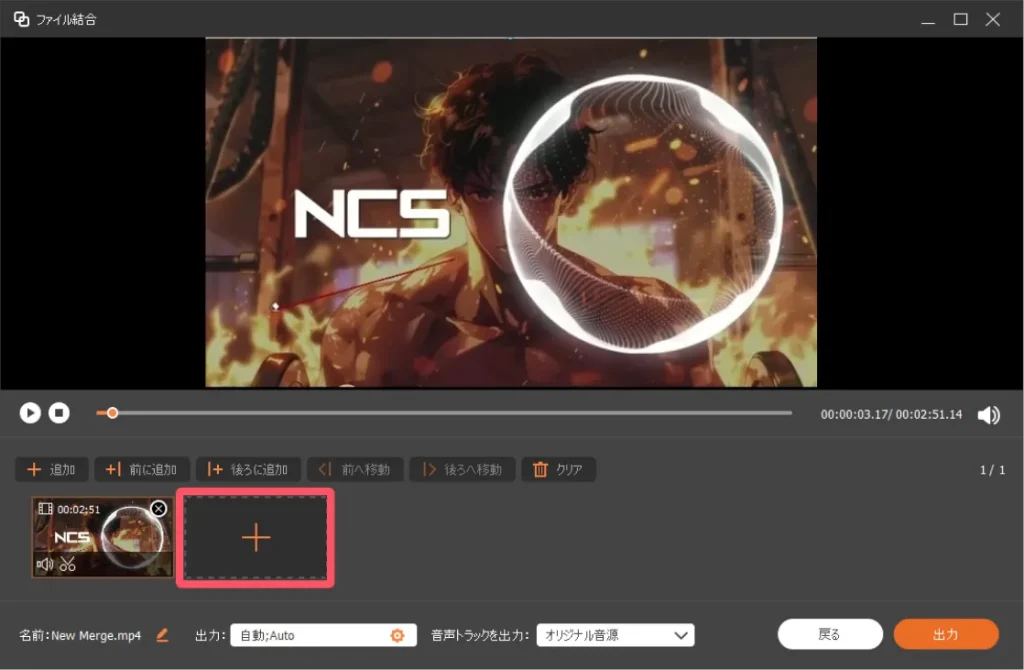1024x670 pixels.
Task: Click 後ろに追加 to add after the clip
Action: tap(249, 470)
